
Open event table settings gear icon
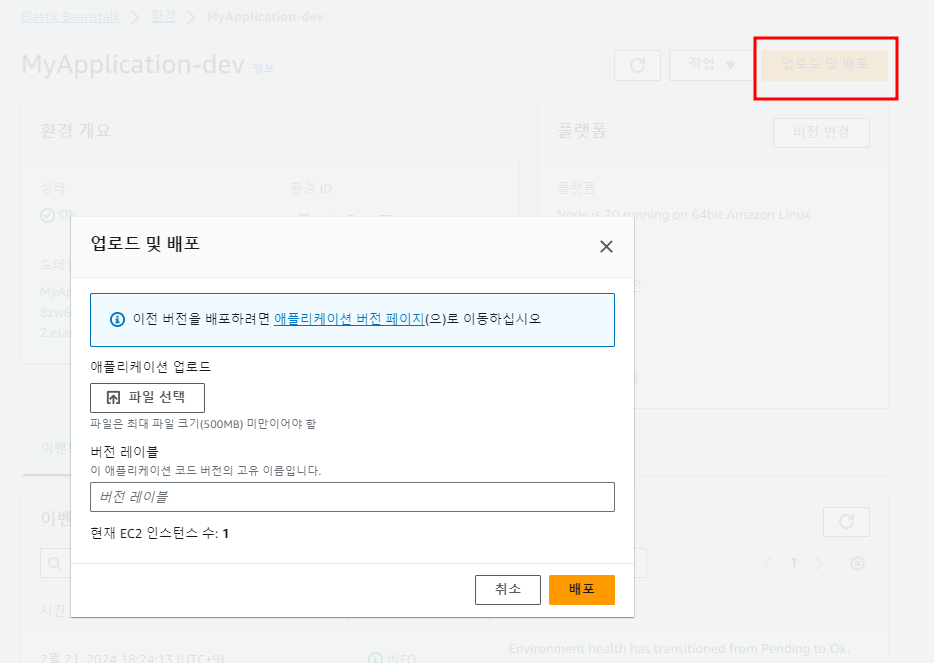pos(857,564)
